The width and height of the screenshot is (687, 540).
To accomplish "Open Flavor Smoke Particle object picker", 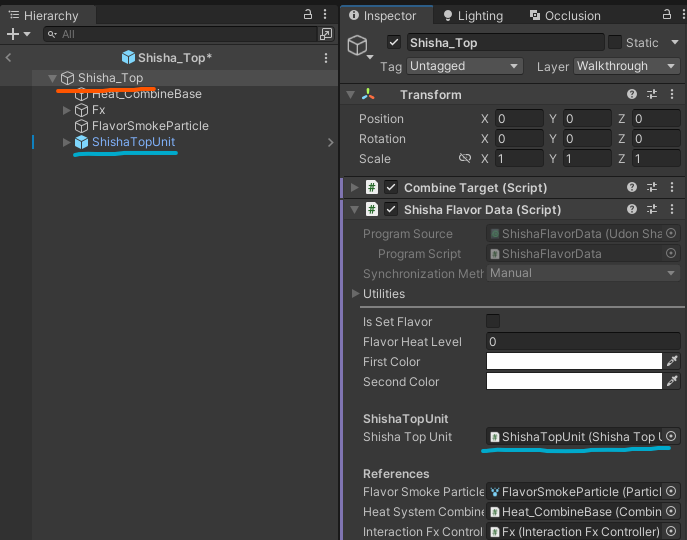I will (x=671, y=492).
